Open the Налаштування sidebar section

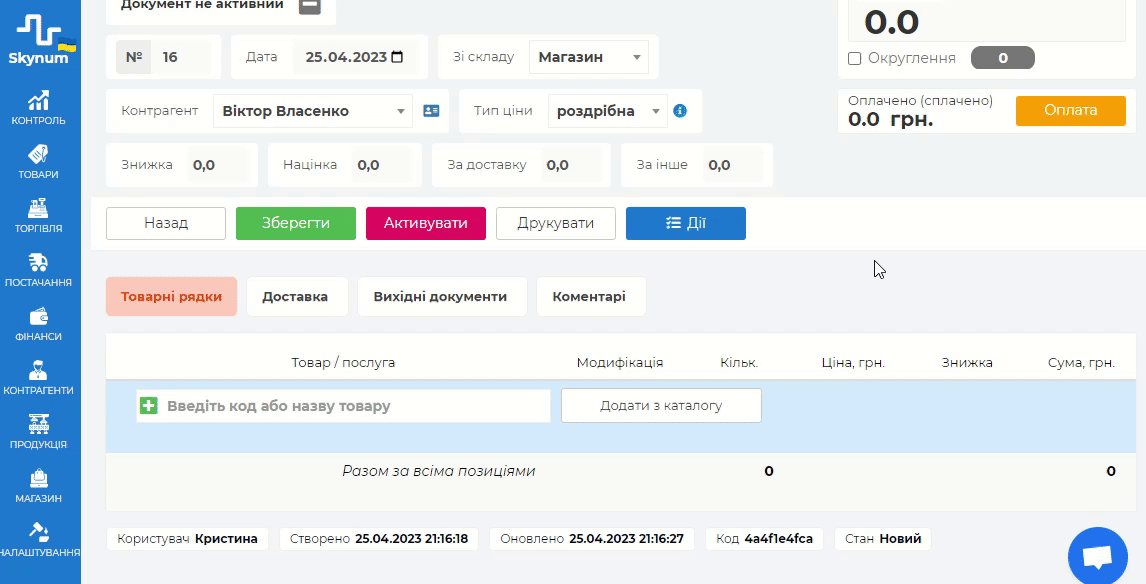[x=39, y=541]
